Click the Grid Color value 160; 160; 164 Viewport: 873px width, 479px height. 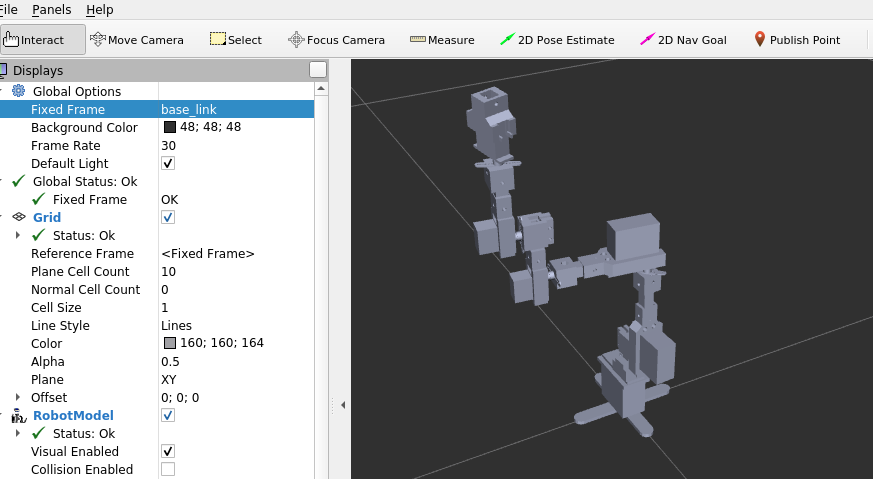[x=222, y=343]
